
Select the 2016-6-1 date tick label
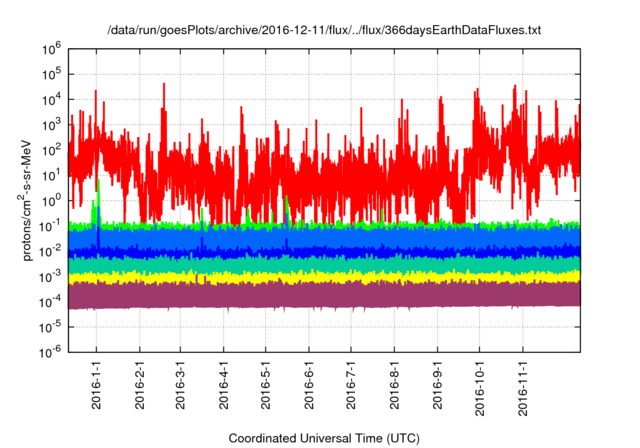(309, 385)
